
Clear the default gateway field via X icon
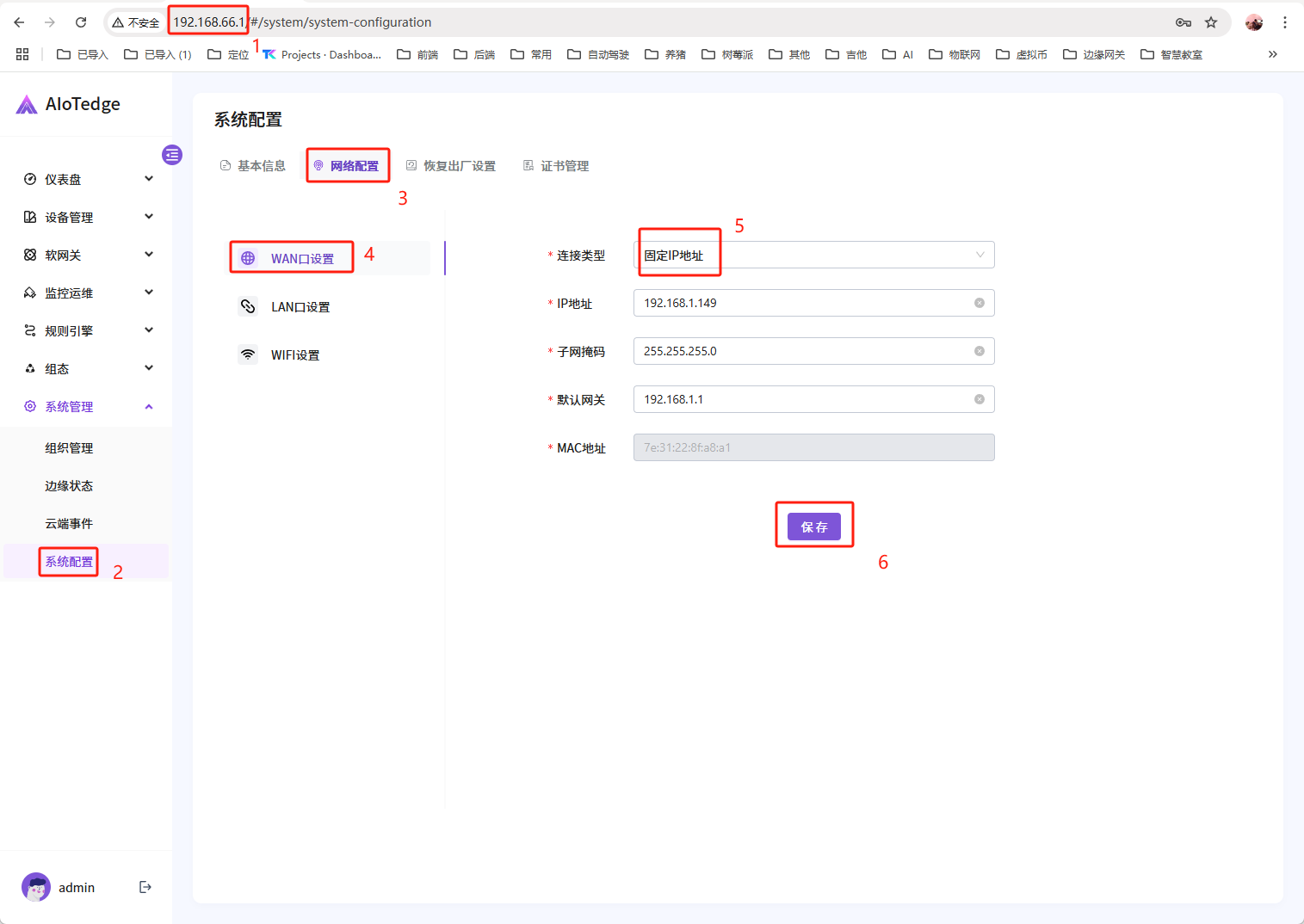pyautogui.click(x=979, y=399)
